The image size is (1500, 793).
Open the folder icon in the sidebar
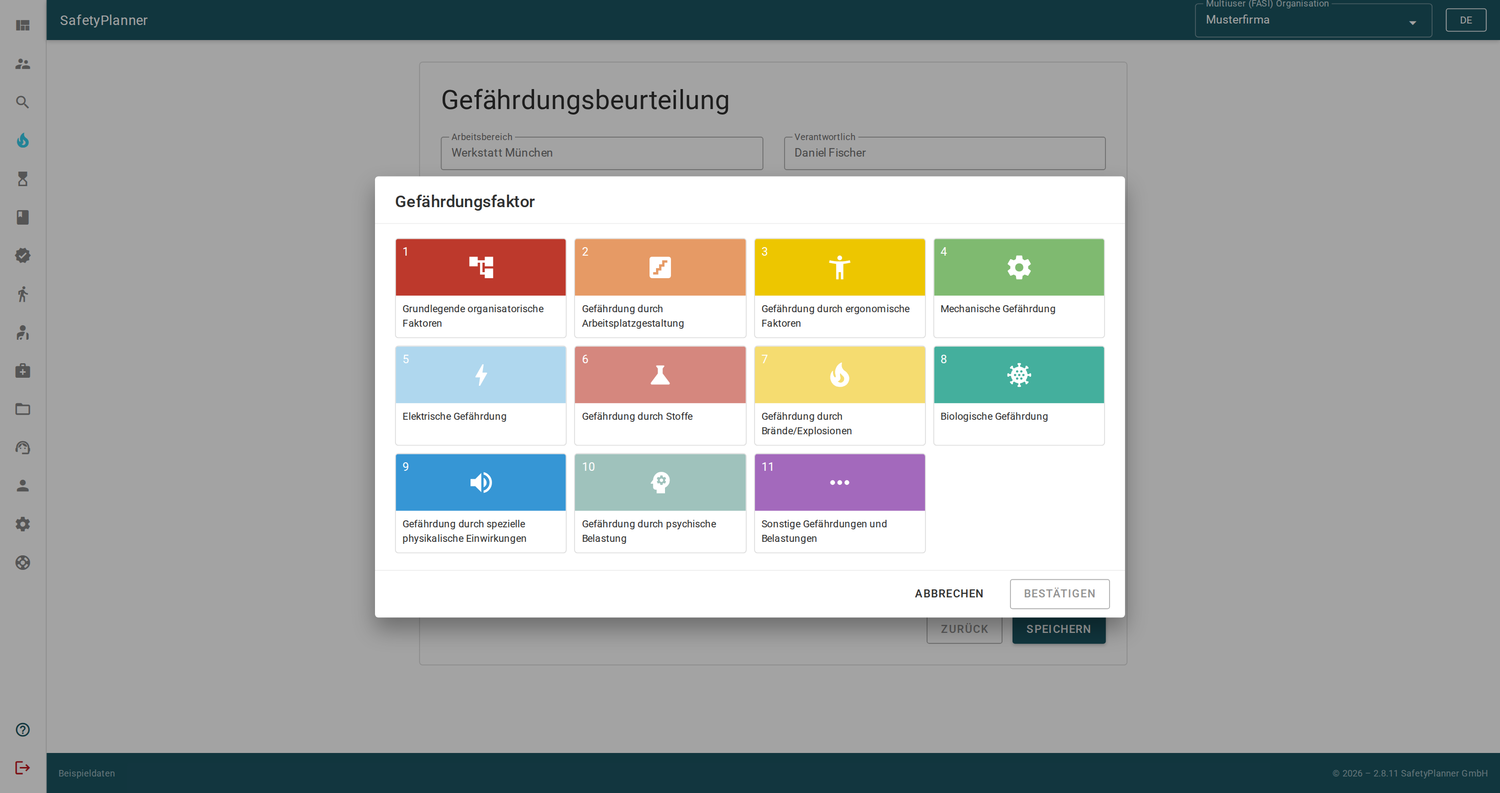click(22, 409)
